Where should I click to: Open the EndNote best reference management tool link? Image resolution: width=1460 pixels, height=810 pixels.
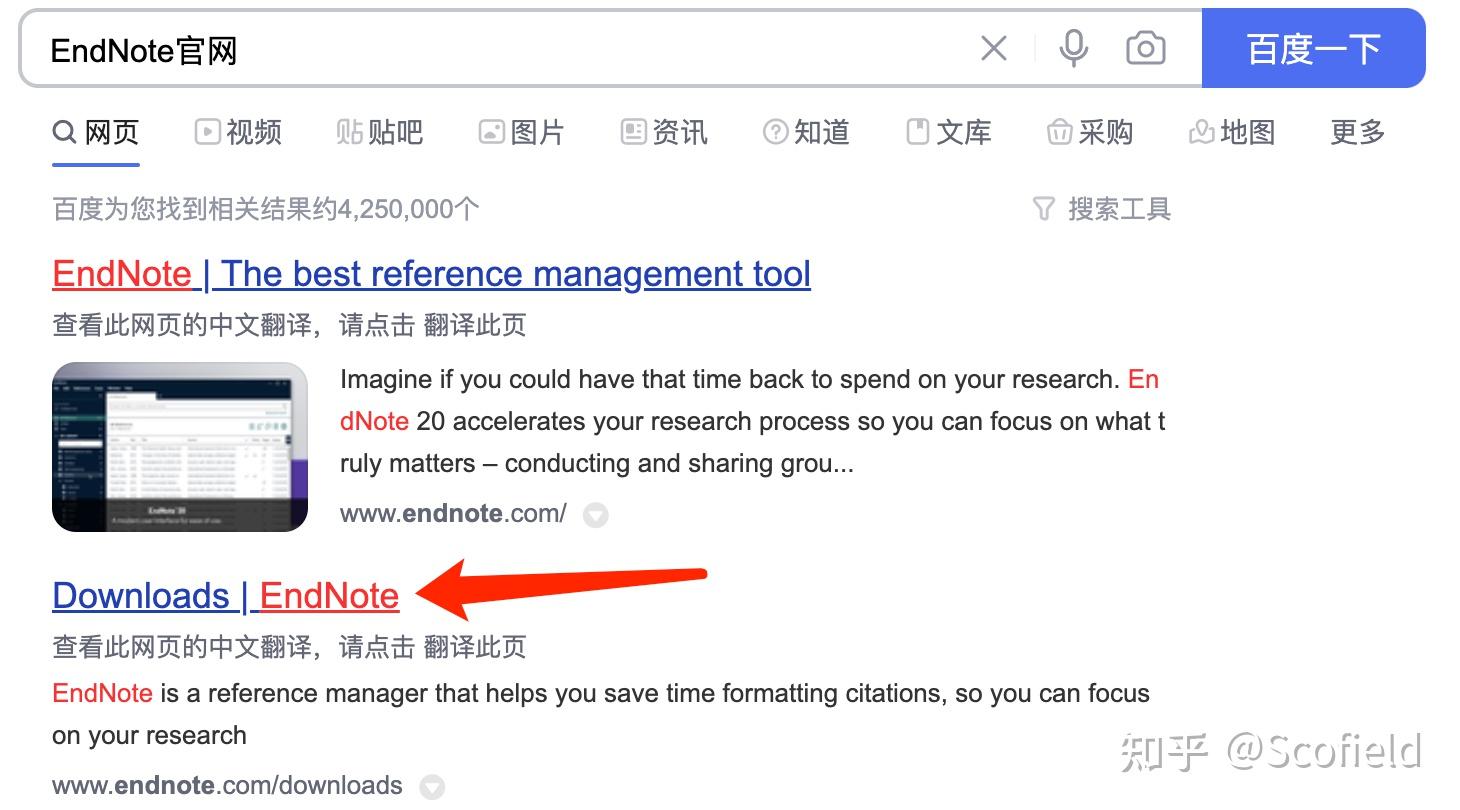(431, 274)
